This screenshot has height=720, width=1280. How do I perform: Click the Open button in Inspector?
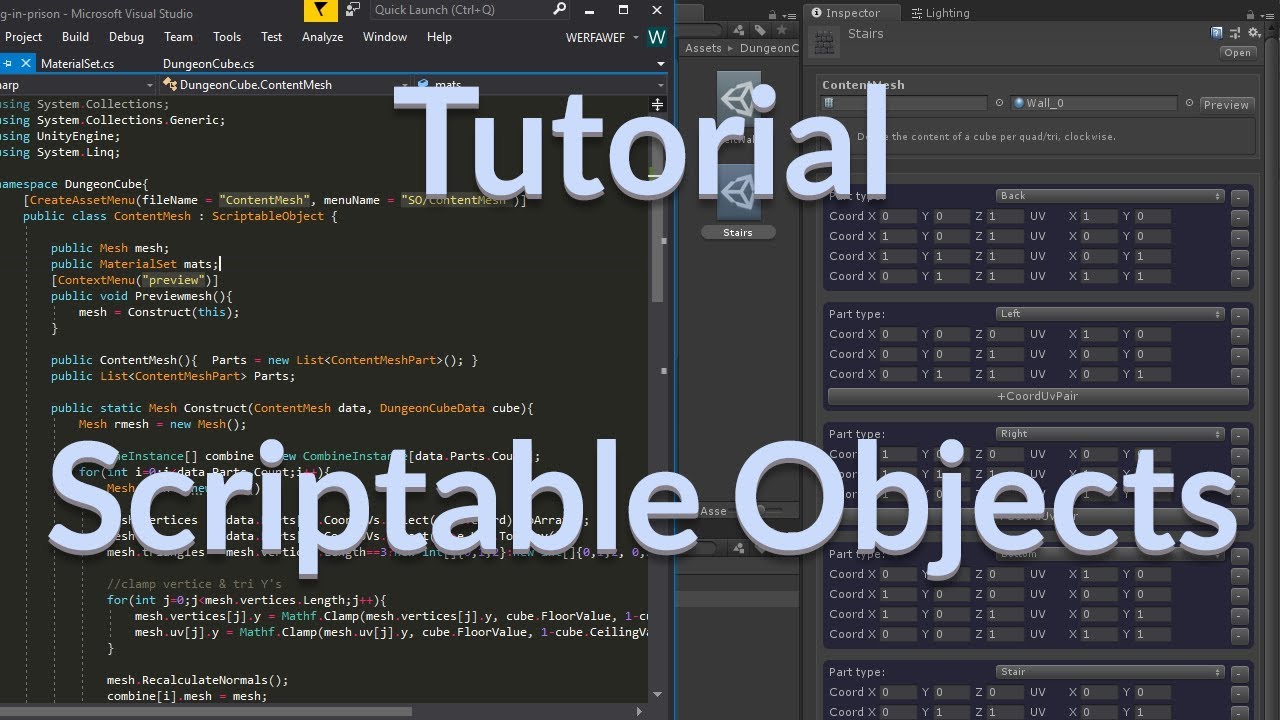coord(1237,53)
